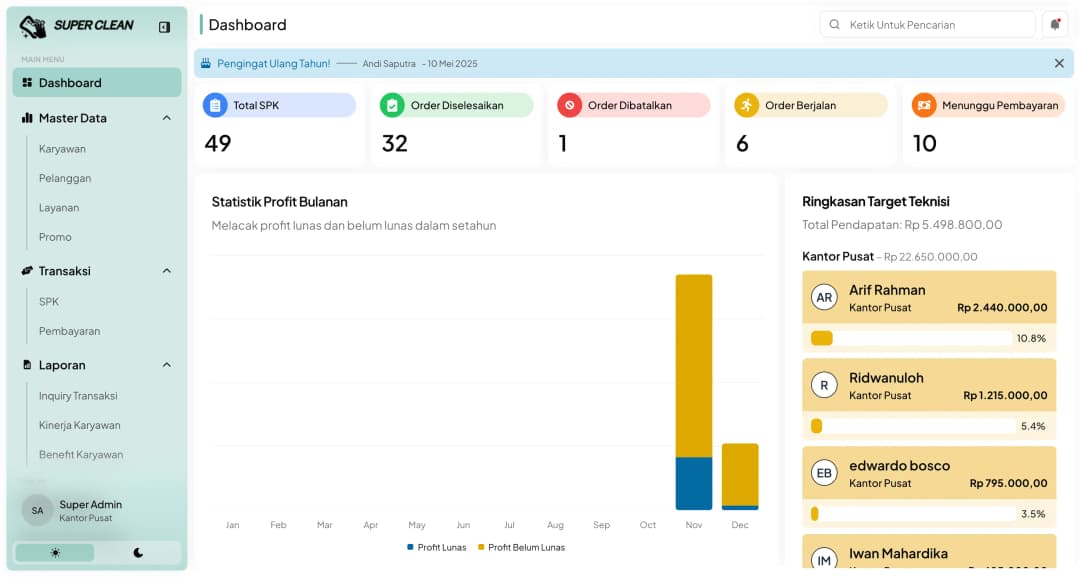Click the notification bell icon

coord(1054,24)
